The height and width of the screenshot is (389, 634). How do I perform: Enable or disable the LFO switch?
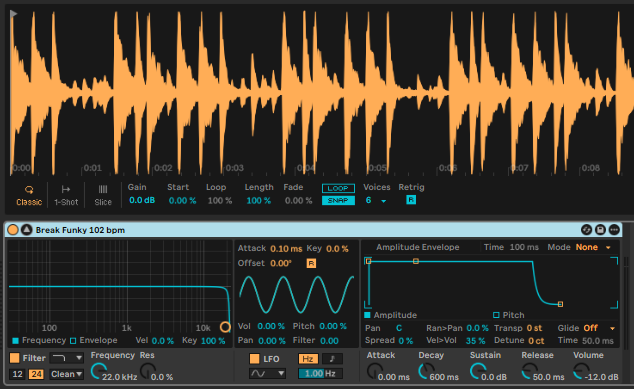click(254, 359)
